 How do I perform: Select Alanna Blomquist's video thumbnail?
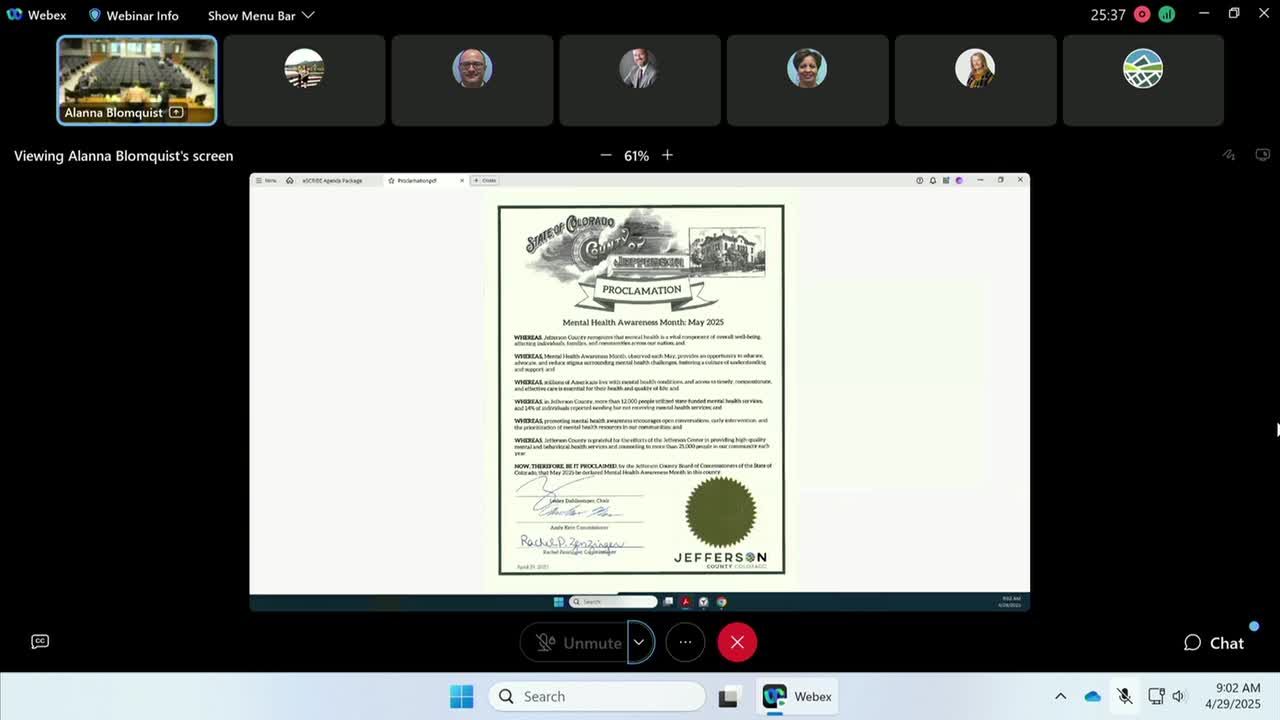pos(137,80)
